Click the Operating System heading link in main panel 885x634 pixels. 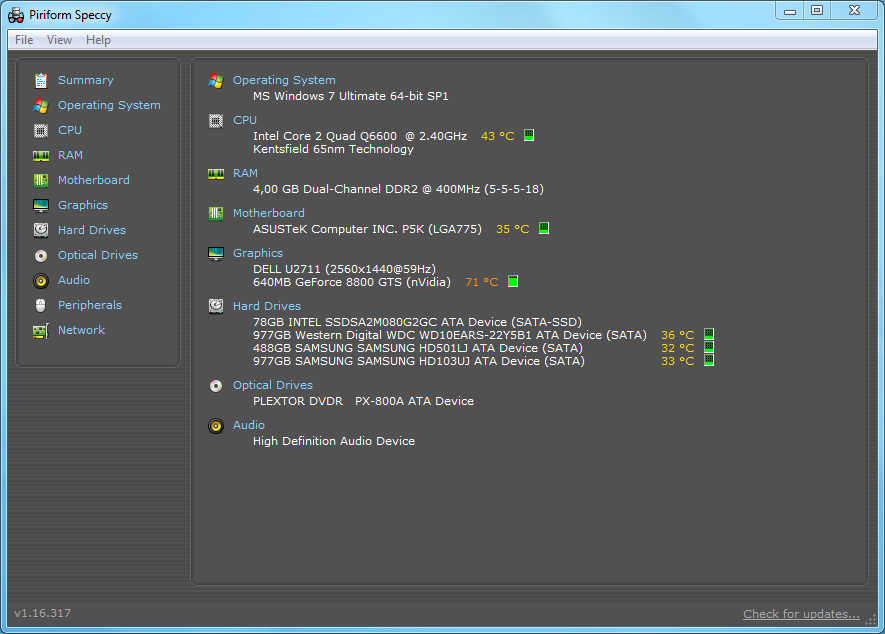click(x=284, y=80)
